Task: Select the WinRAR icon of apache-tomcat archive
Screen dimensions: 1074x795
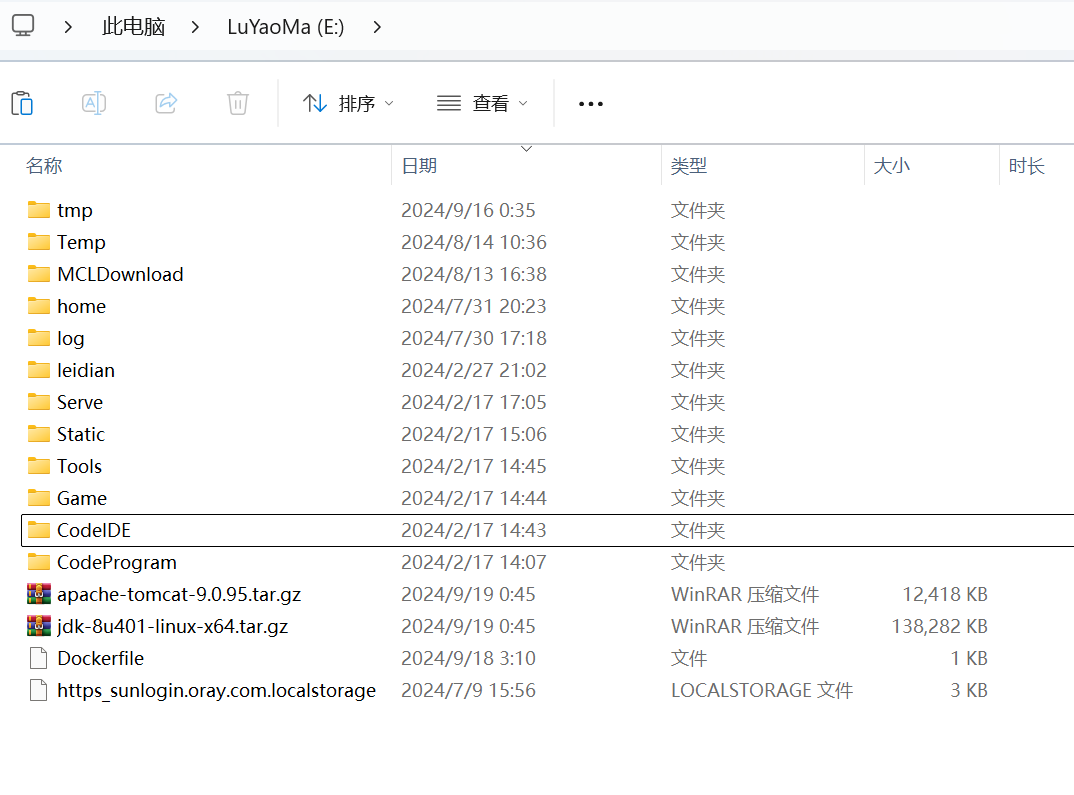Action: tap(39, 594)
